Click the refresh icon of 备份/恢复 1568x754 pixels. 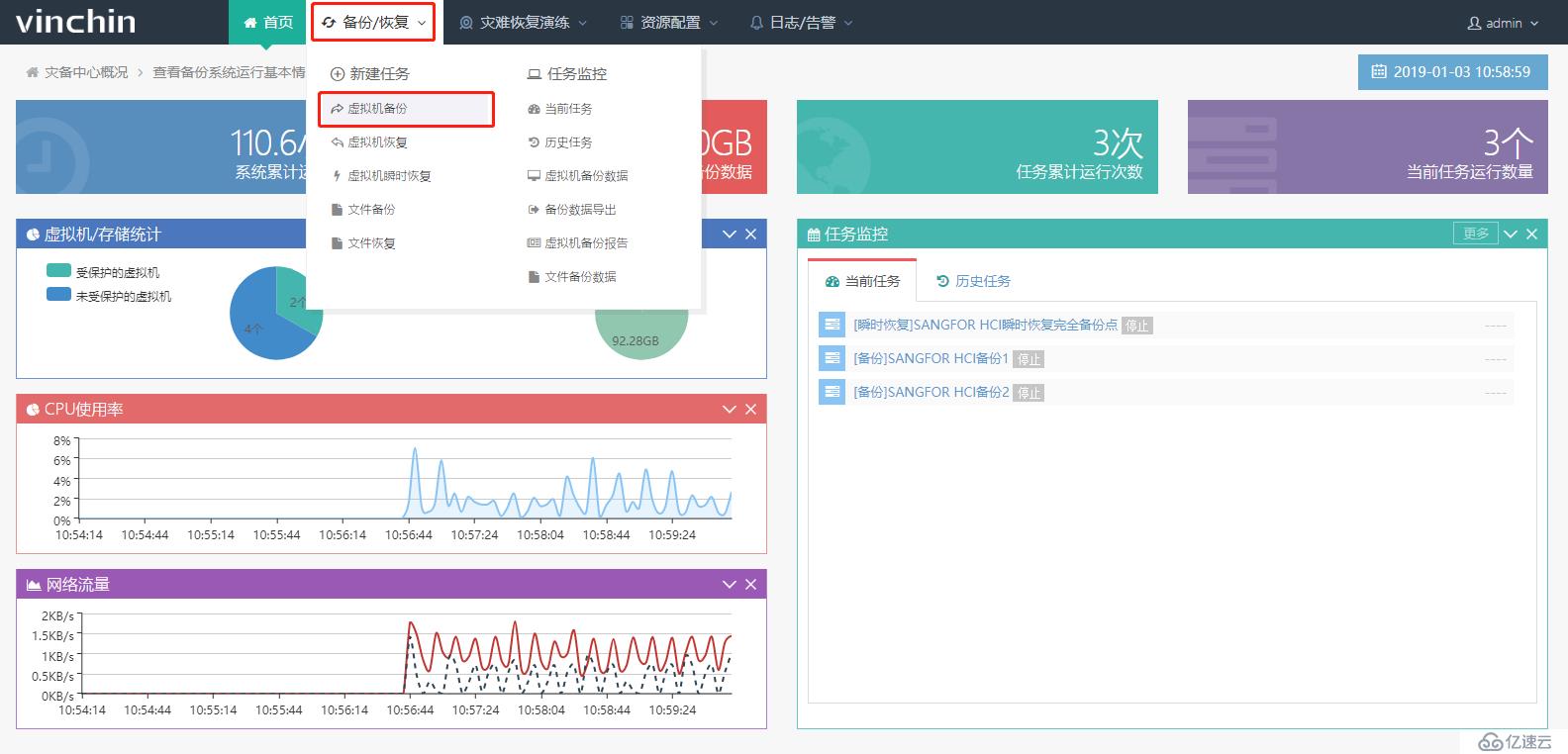[x=330, y=22]
